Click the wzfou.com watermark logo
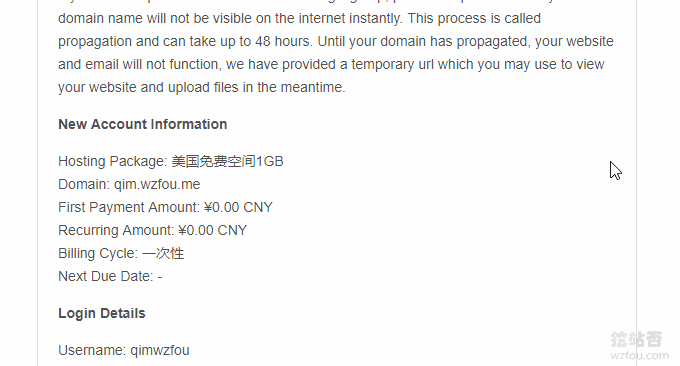The image size is (680, 366). [639, 346]
